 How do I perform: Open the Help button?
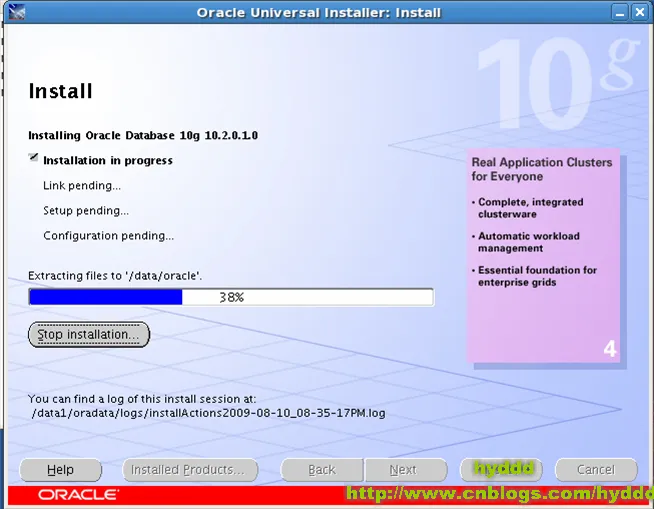coord(60,470)
